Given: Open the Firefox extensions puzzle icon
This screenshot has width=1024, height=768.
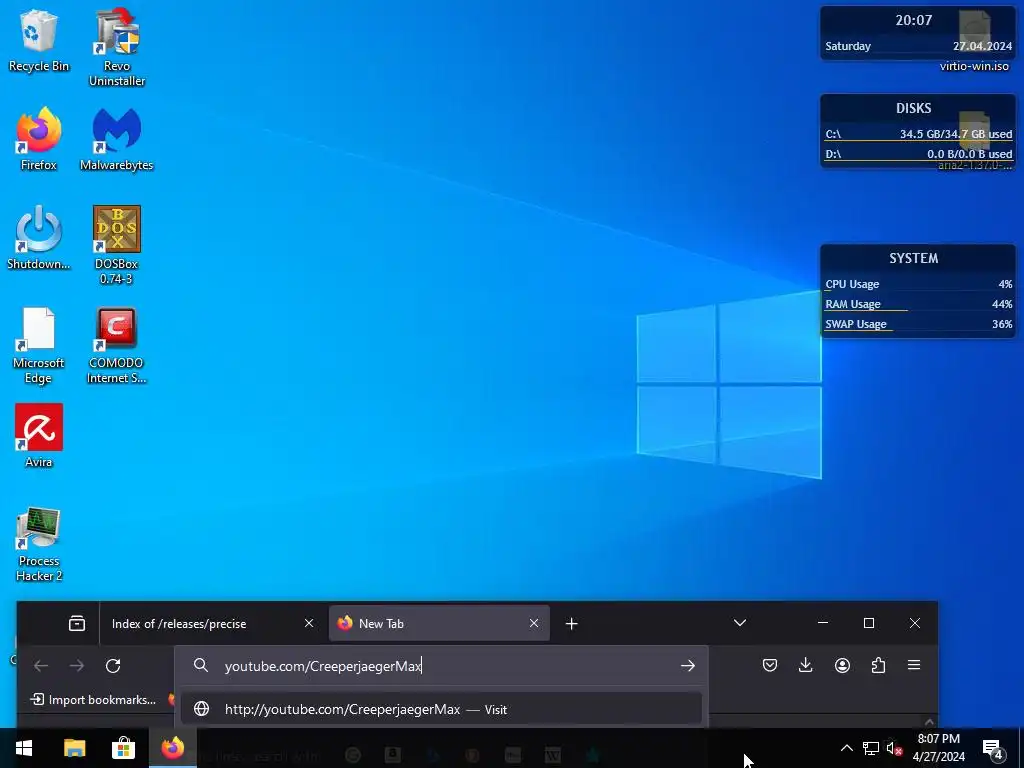Looking at the screenshot, I should (x=878, y=665).
